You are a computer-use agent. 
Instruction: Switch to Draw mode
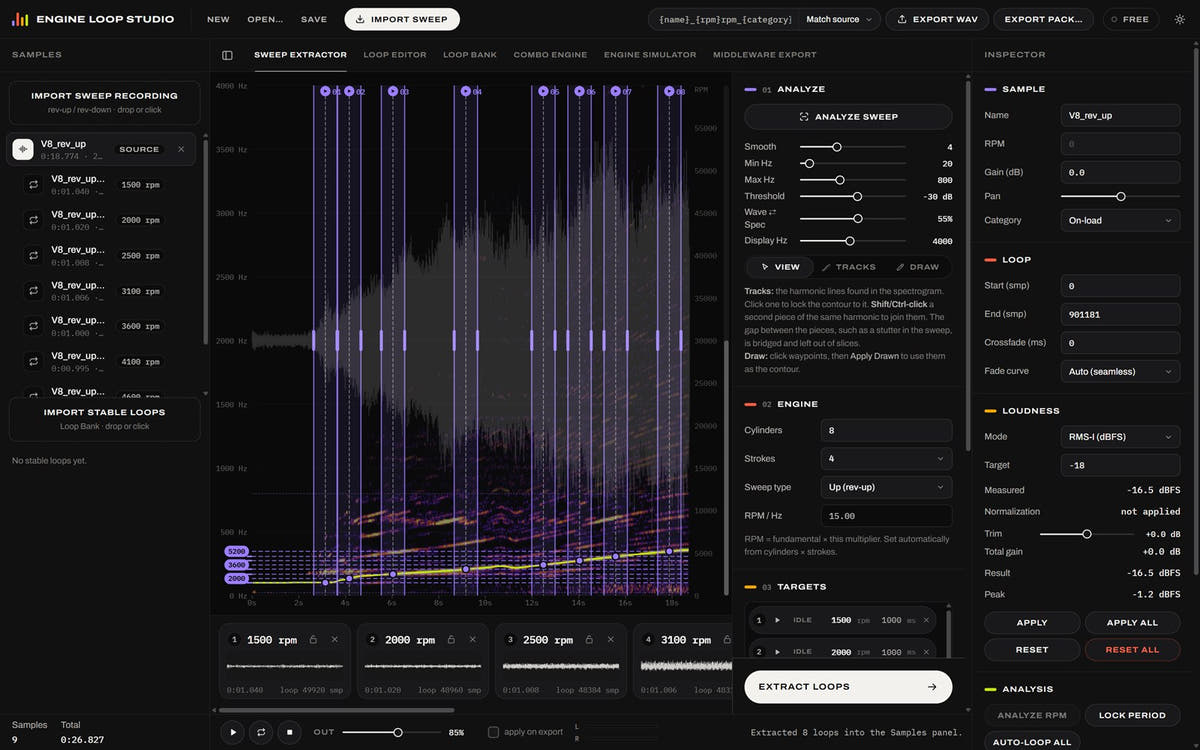point(917,267)
